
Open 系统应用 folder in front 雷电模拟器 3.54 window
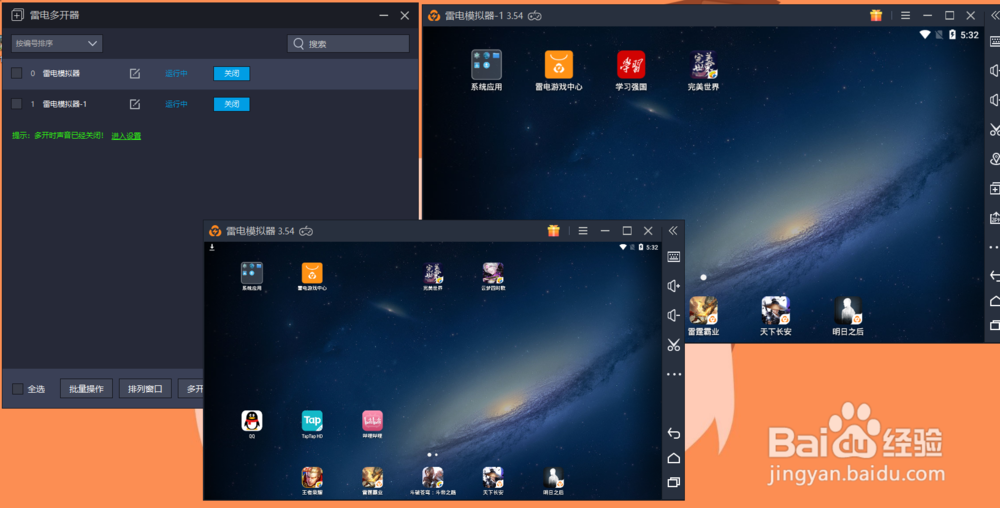[x=252, y=273]
